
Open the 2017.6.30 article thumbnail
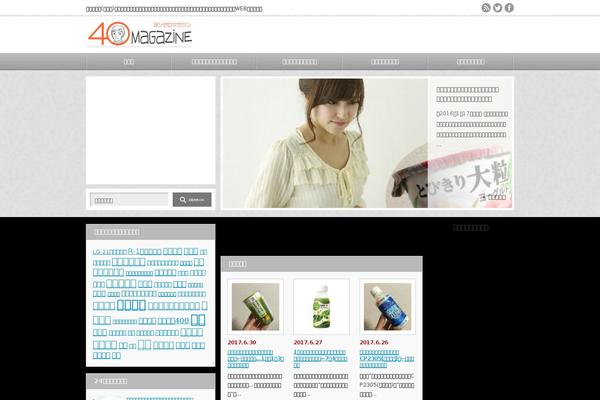(256, 307)
